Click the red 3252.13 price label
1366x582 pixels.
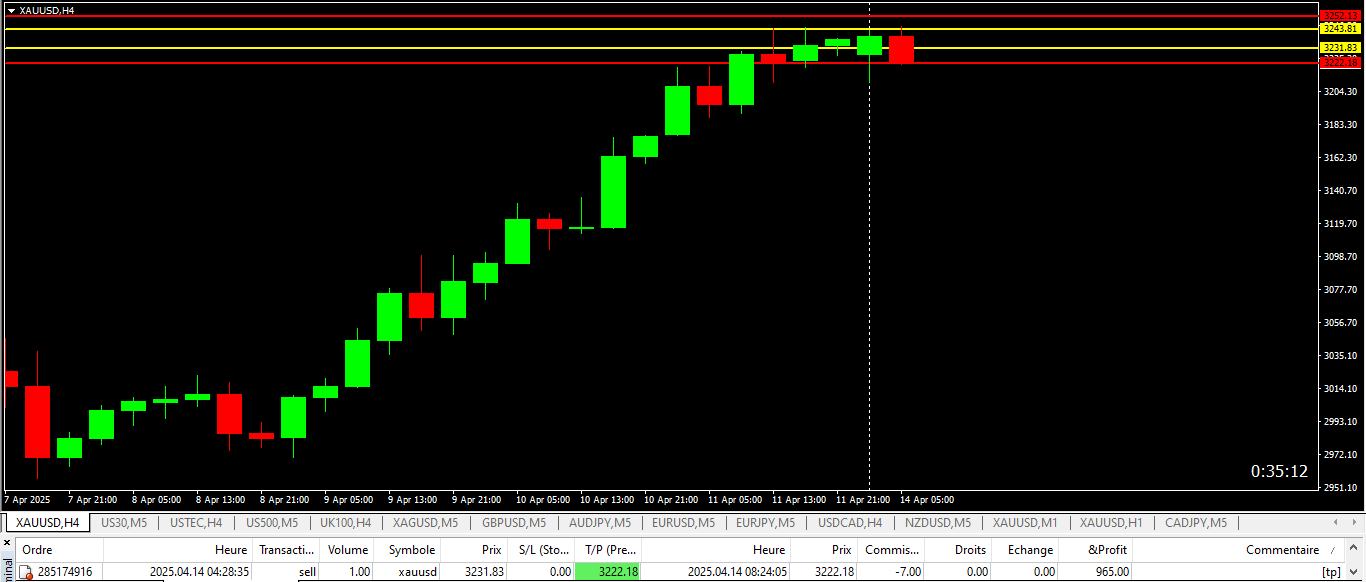(x=1341, y=16)
